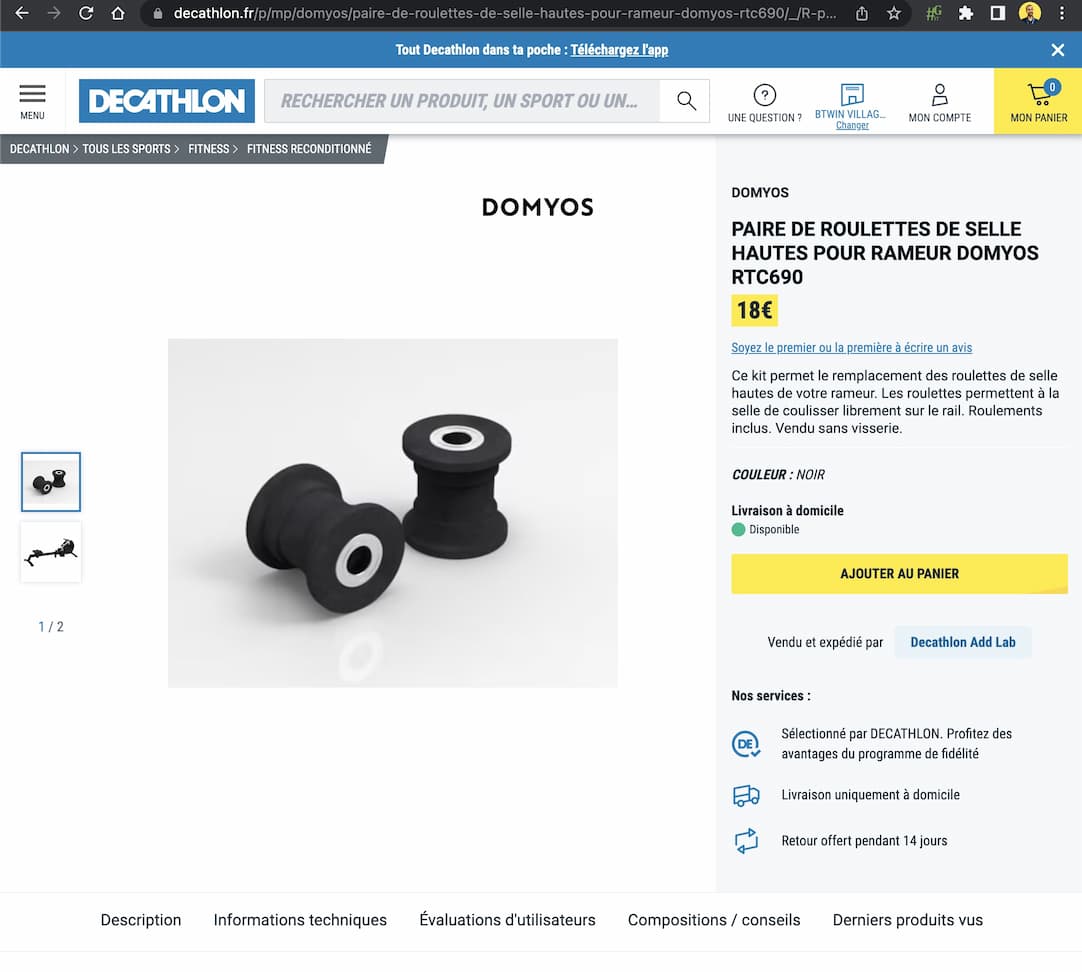
Task: Focus the product search field
Action: pos(462,101)
